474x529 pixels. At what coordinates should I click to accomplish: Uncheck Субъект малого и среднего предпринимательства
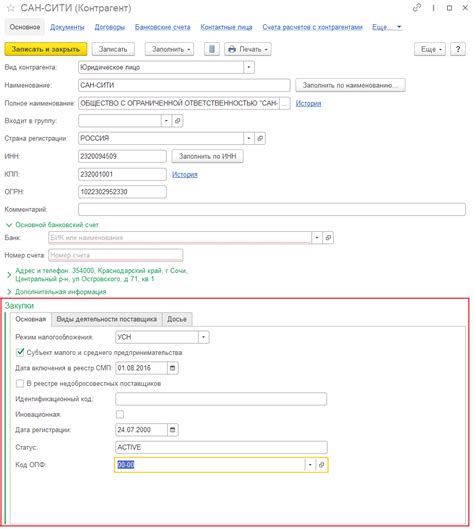pos(20,352)
